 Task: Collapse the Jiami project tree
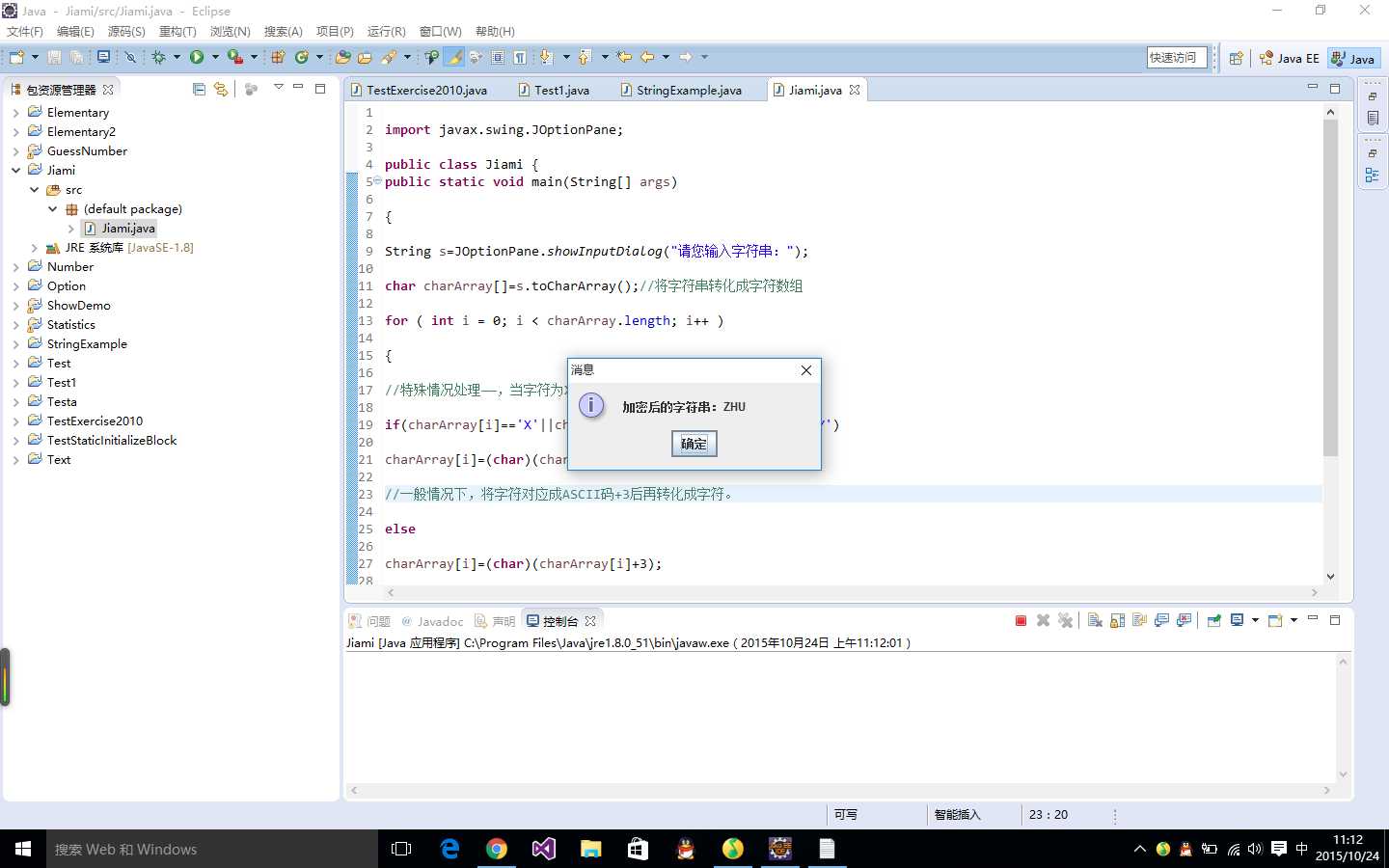(15, 171)
